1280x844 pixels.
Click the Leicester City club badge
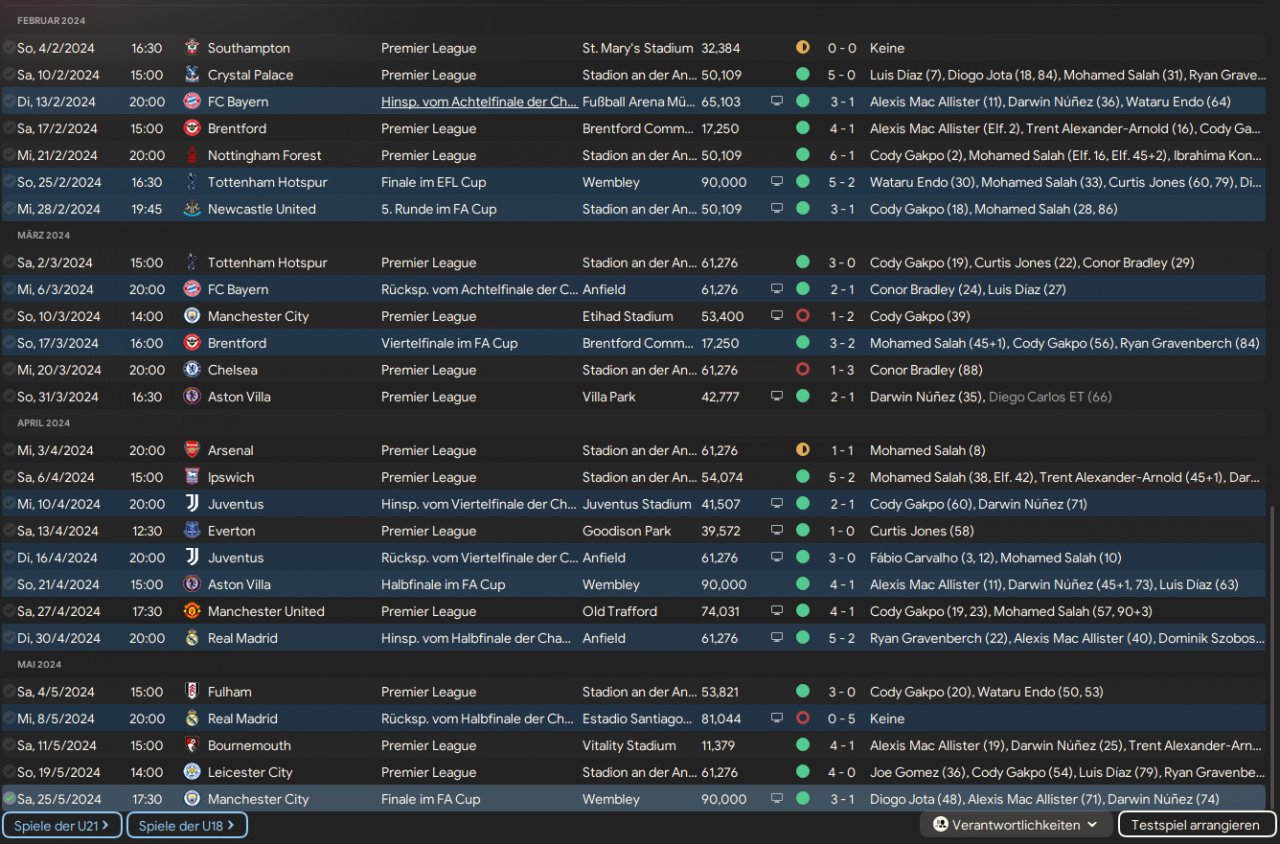pyautogui.click(x=192, y=772)
